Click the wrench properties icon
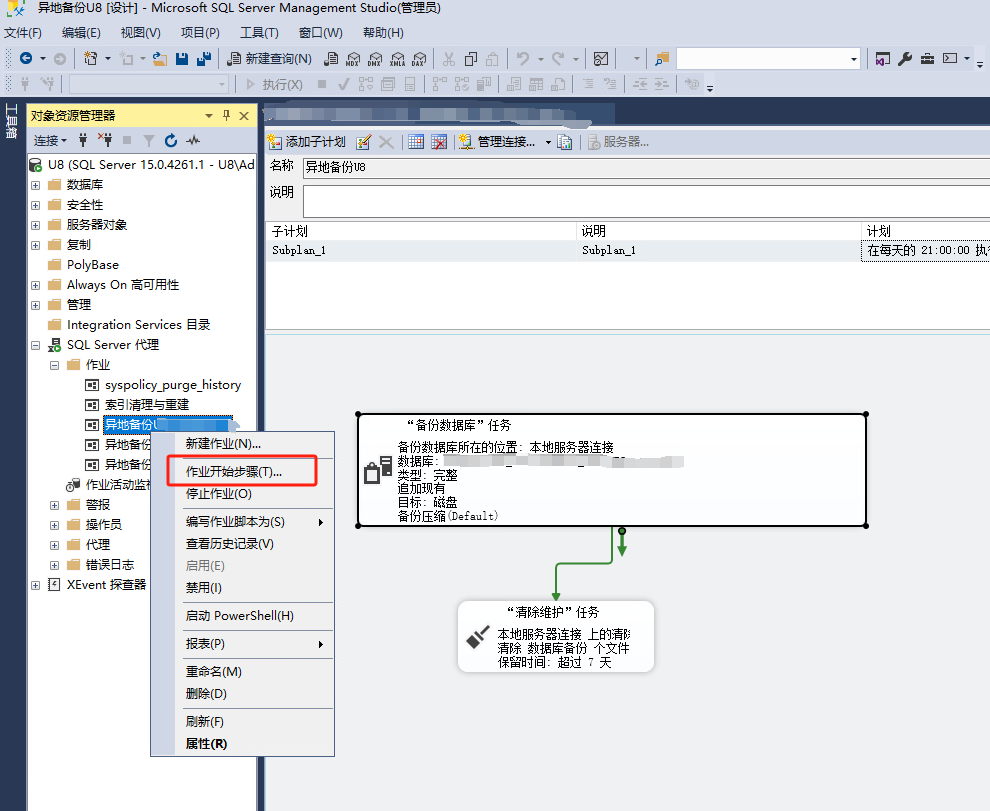The height and width of the screenshot is (811, 990). click(x=905, y=59)
